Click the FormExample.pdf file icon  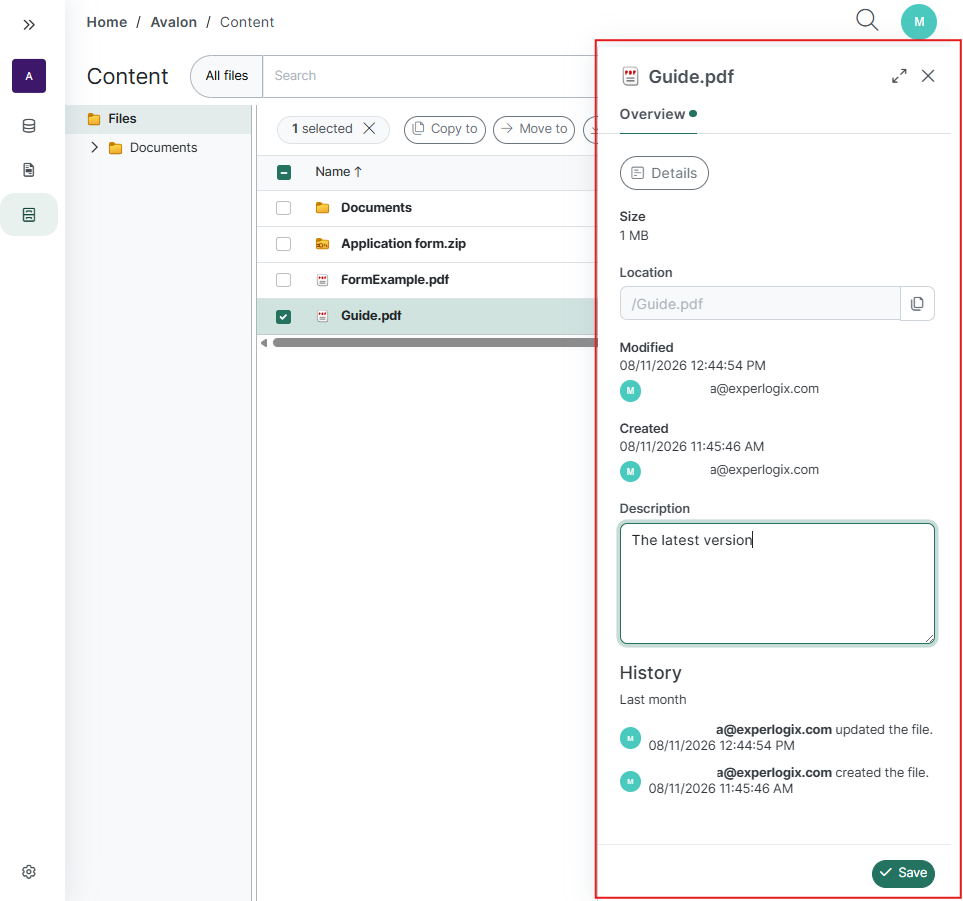tap(322, 280)
